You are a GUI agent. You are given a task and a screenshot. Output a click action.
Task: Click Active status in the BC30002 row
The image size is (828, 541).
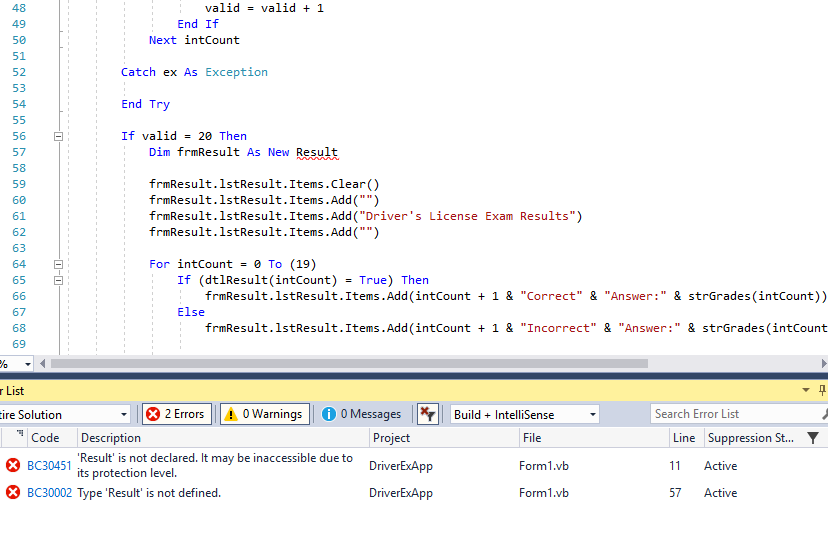pos(720,493)
